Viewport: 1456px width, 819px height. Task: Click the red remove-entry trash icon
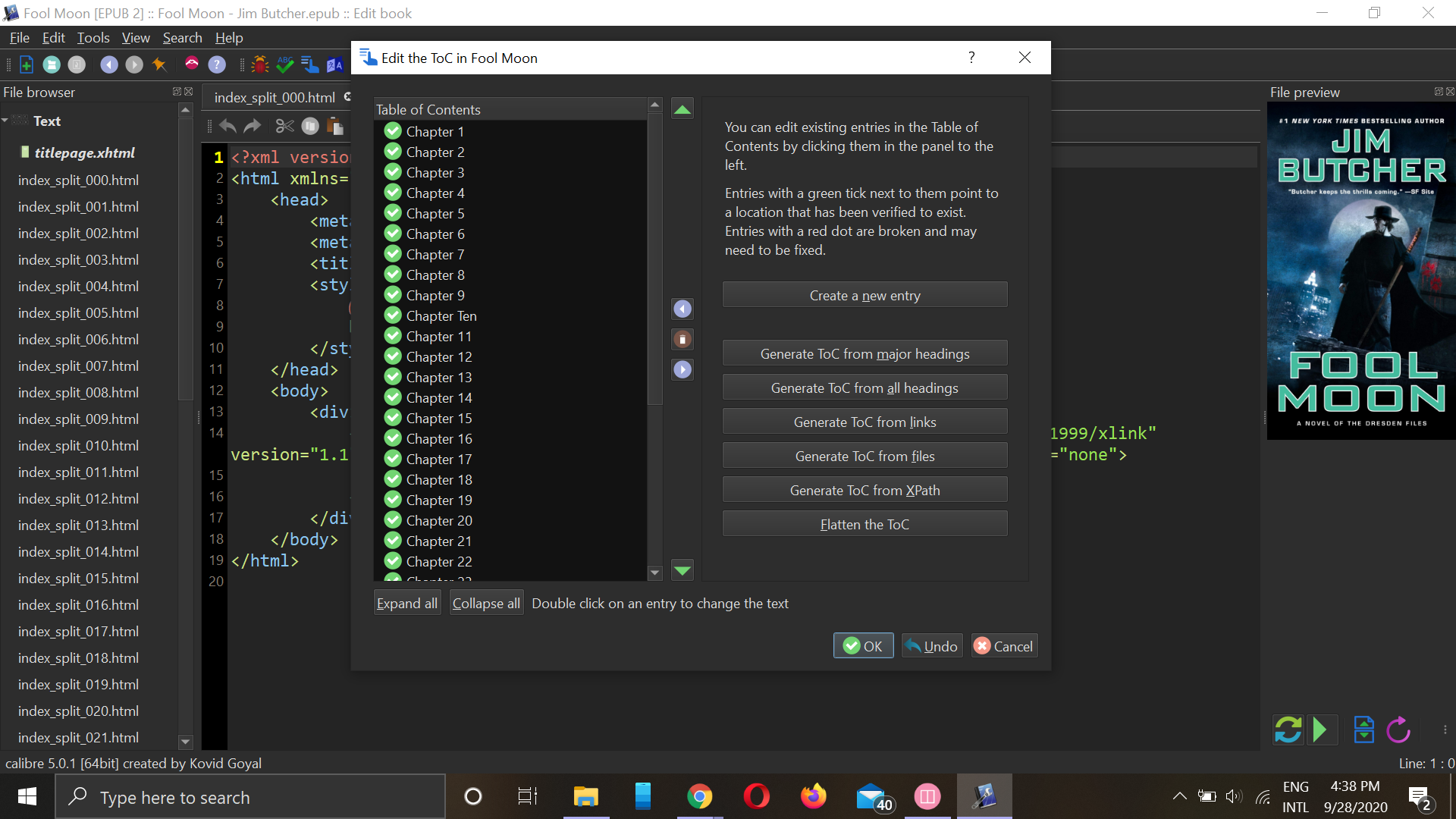(682, 339)
